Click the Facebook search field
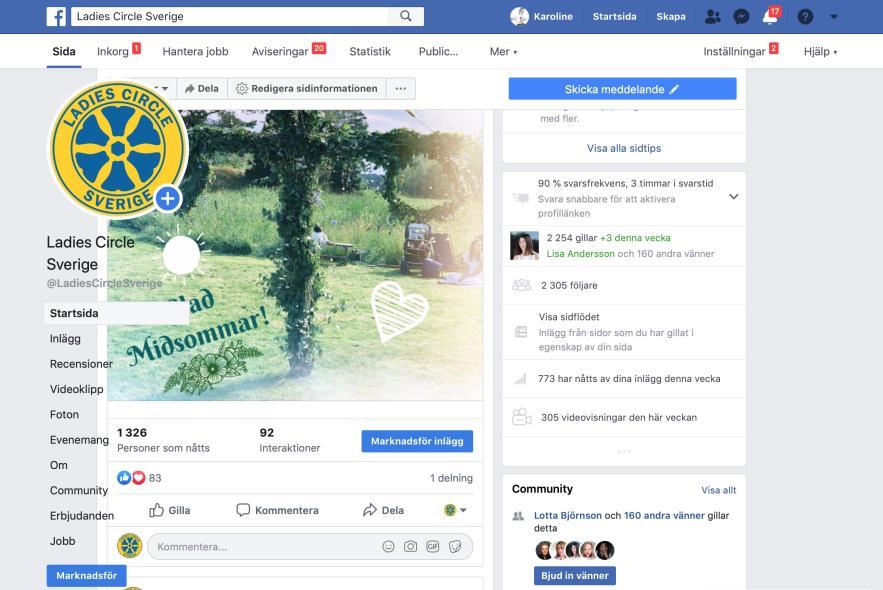The image size is (883, 590). (x=230, y=16)
